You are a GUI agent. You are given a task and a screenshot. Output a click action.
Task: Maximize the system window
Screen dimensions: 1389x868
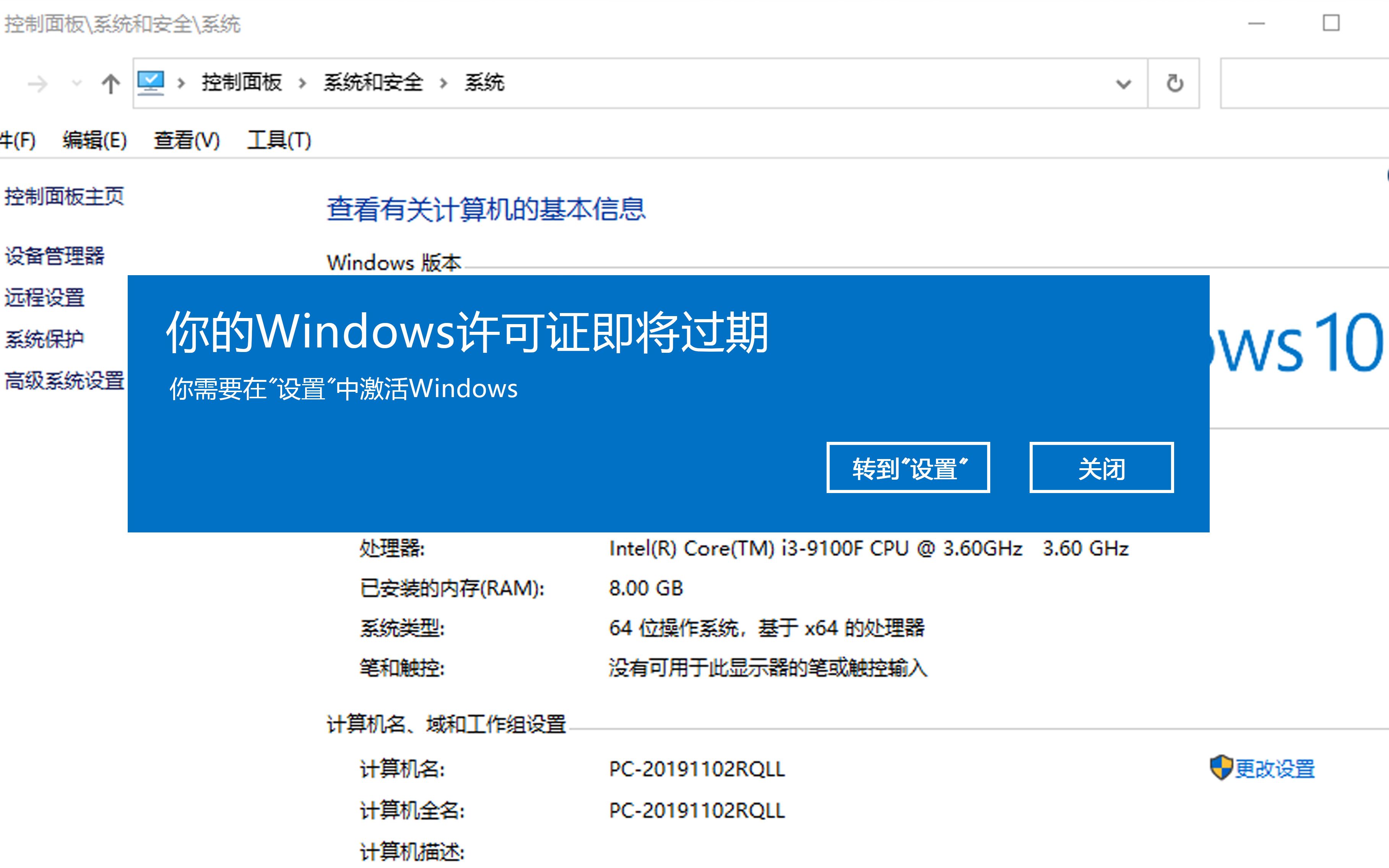pos(1331,24)
